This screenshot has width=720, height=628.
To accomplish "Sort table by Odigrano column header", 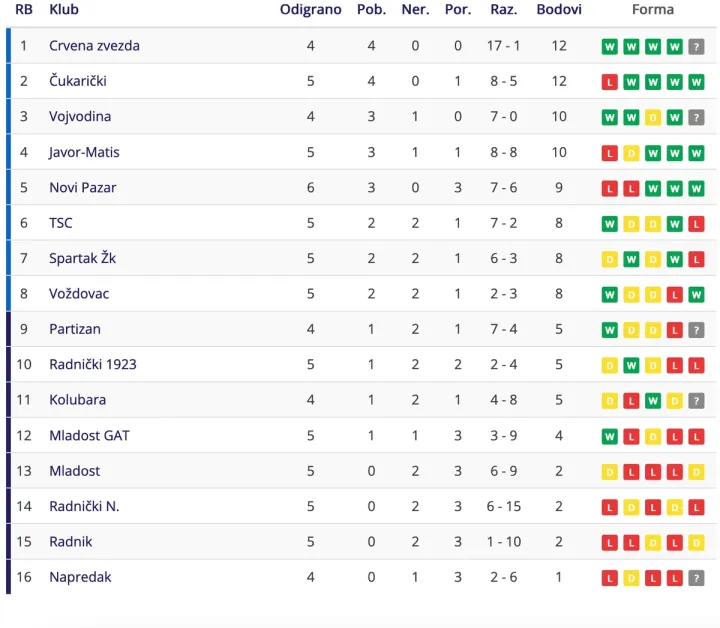I will (310, 10).
